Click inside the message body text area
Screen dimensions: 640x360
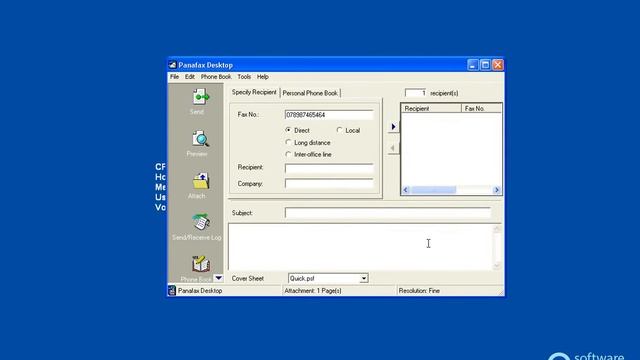[360, 247]
